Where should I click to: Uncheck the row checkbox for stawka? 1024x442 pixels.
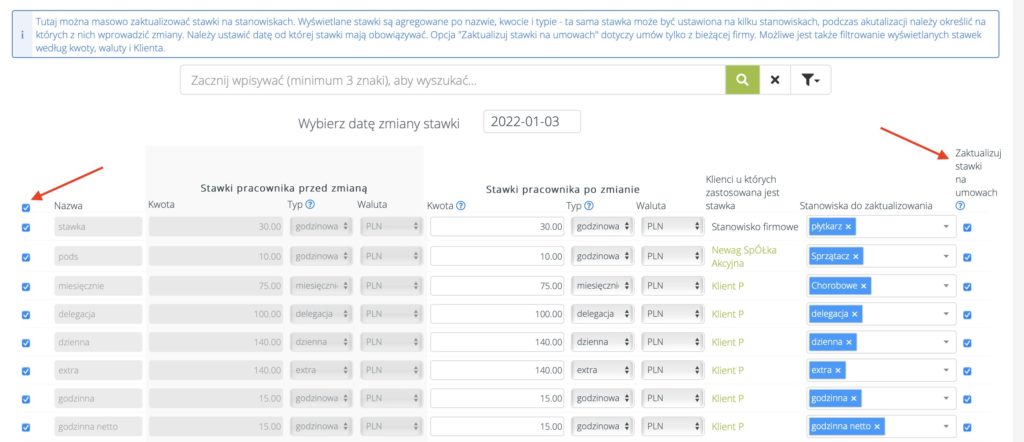25,228
